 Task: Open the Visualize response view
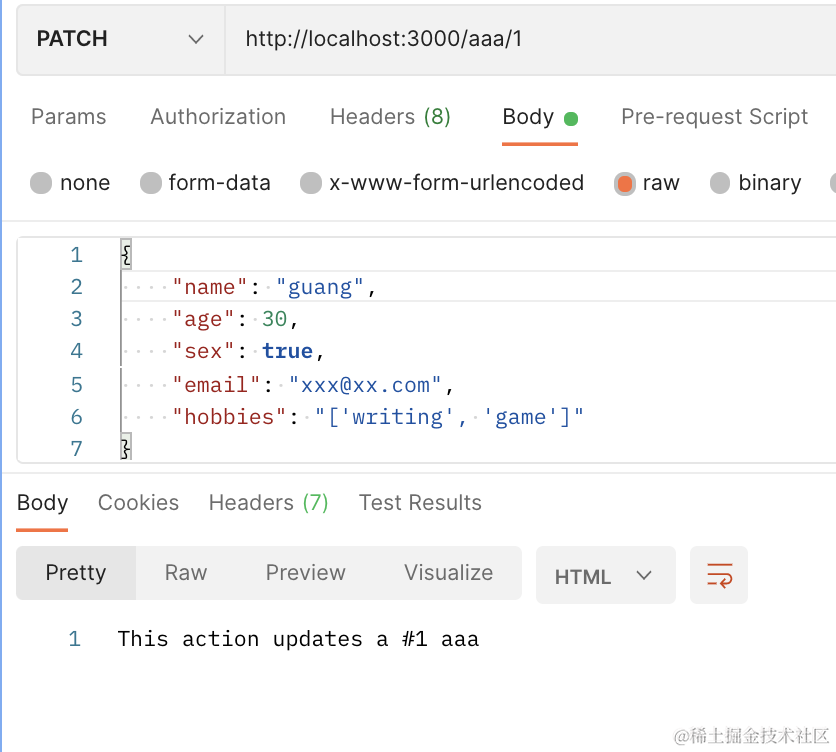[x=448, y=573]
